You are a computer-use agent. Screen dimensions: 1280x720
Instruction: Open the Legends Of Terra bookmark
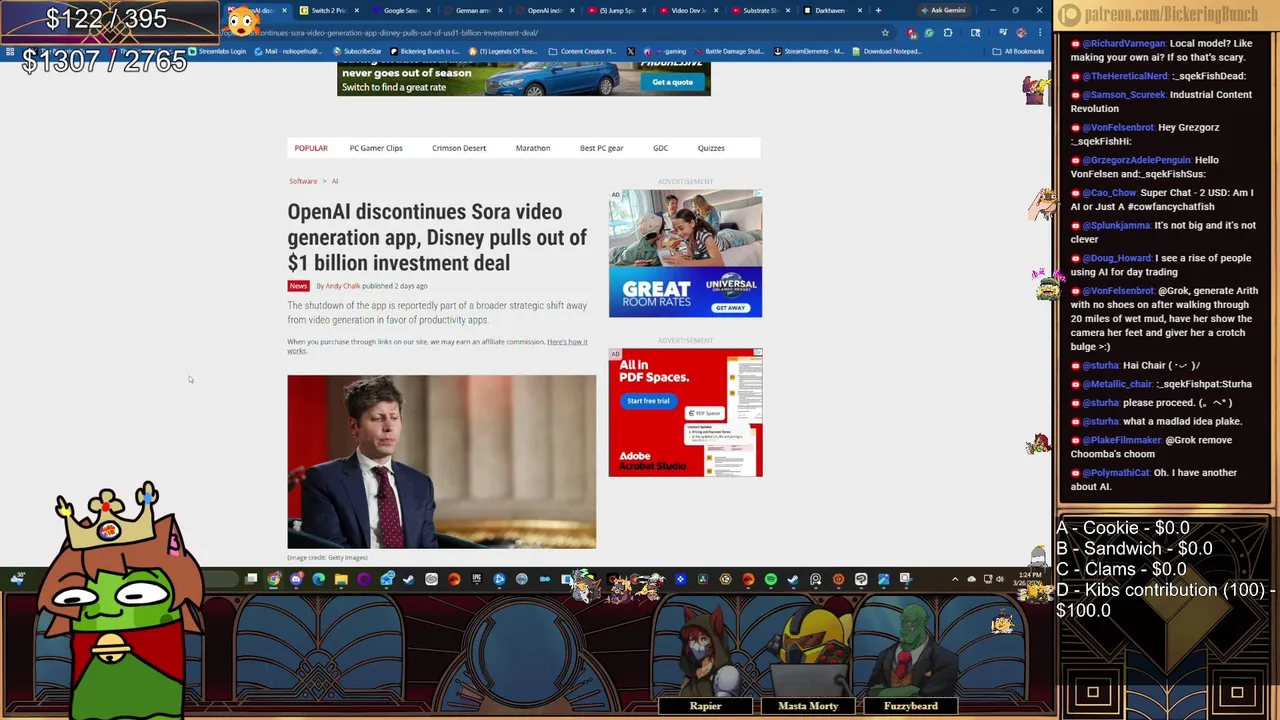(x=503, y=51)
